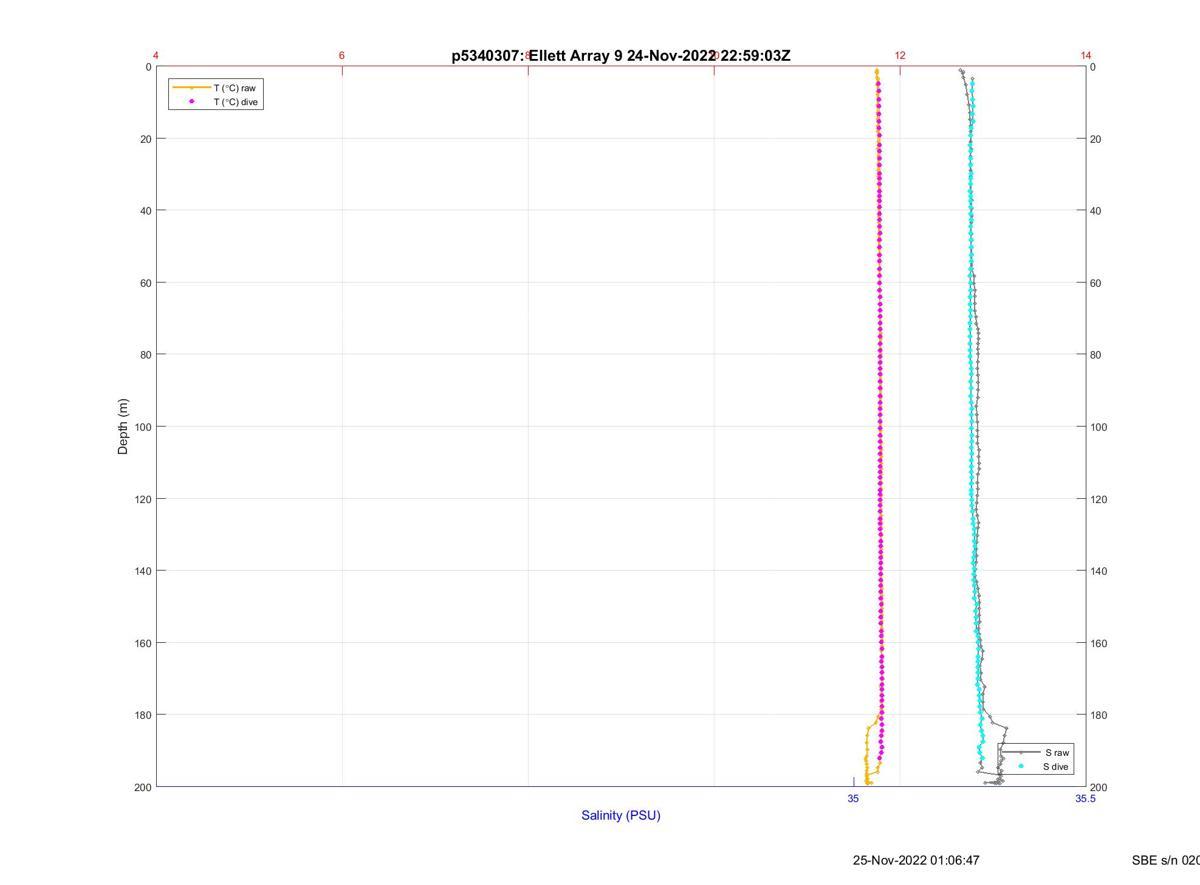Click the 'Salinity (PSU)' axis label

pyautogui.click(x=621, y=815)
